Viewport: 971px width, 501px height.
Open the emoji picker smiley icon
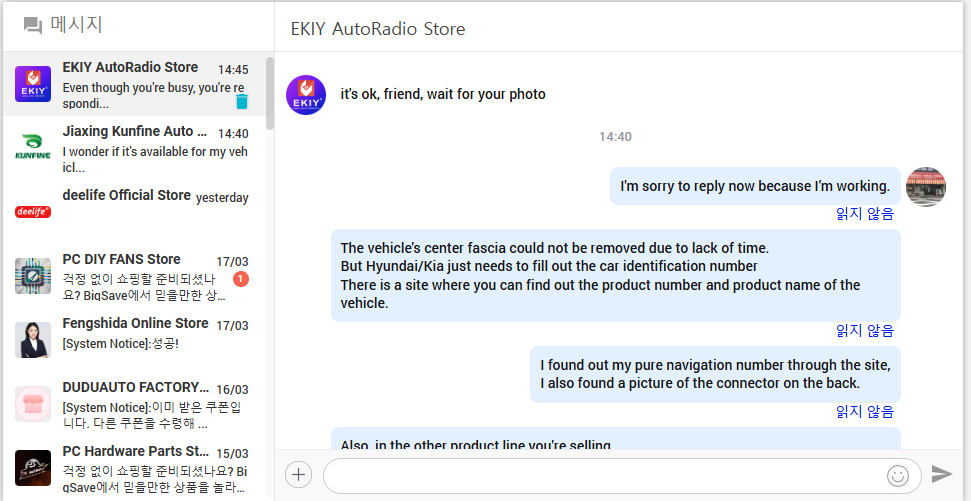coord(897,475)
